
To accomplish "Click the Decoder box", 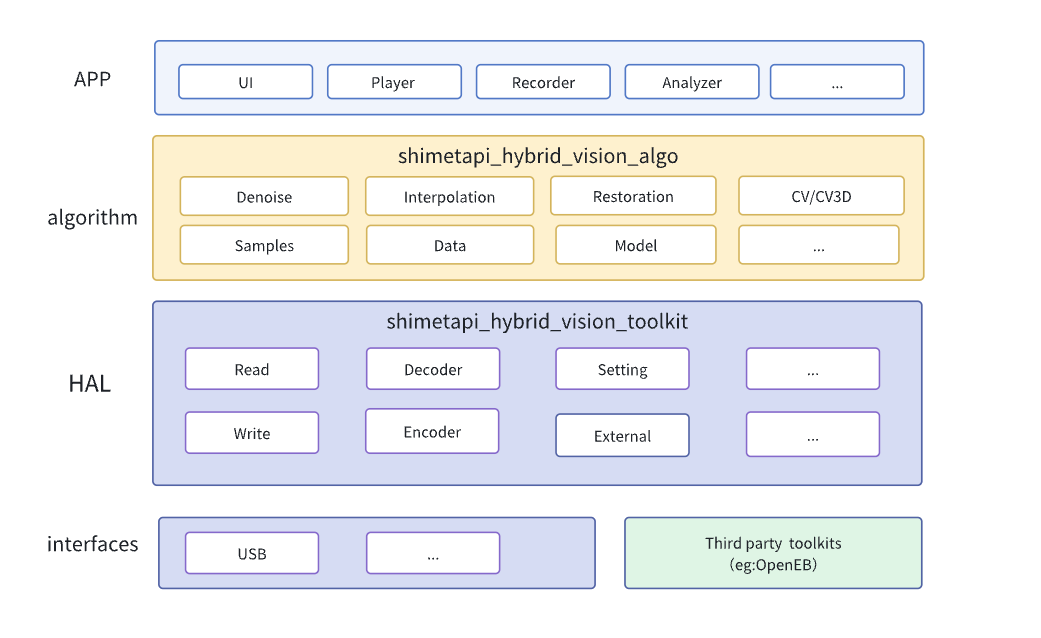I will (x=433, y=368).
